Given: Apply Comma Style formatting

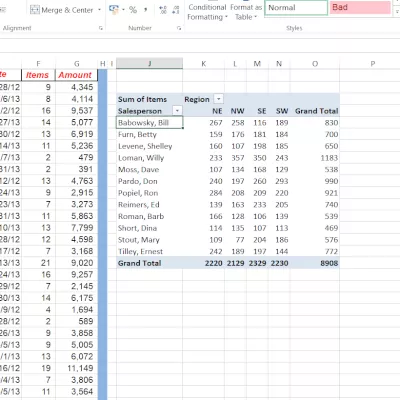Looking at the screenshot, I should click(x=146, y=10).
